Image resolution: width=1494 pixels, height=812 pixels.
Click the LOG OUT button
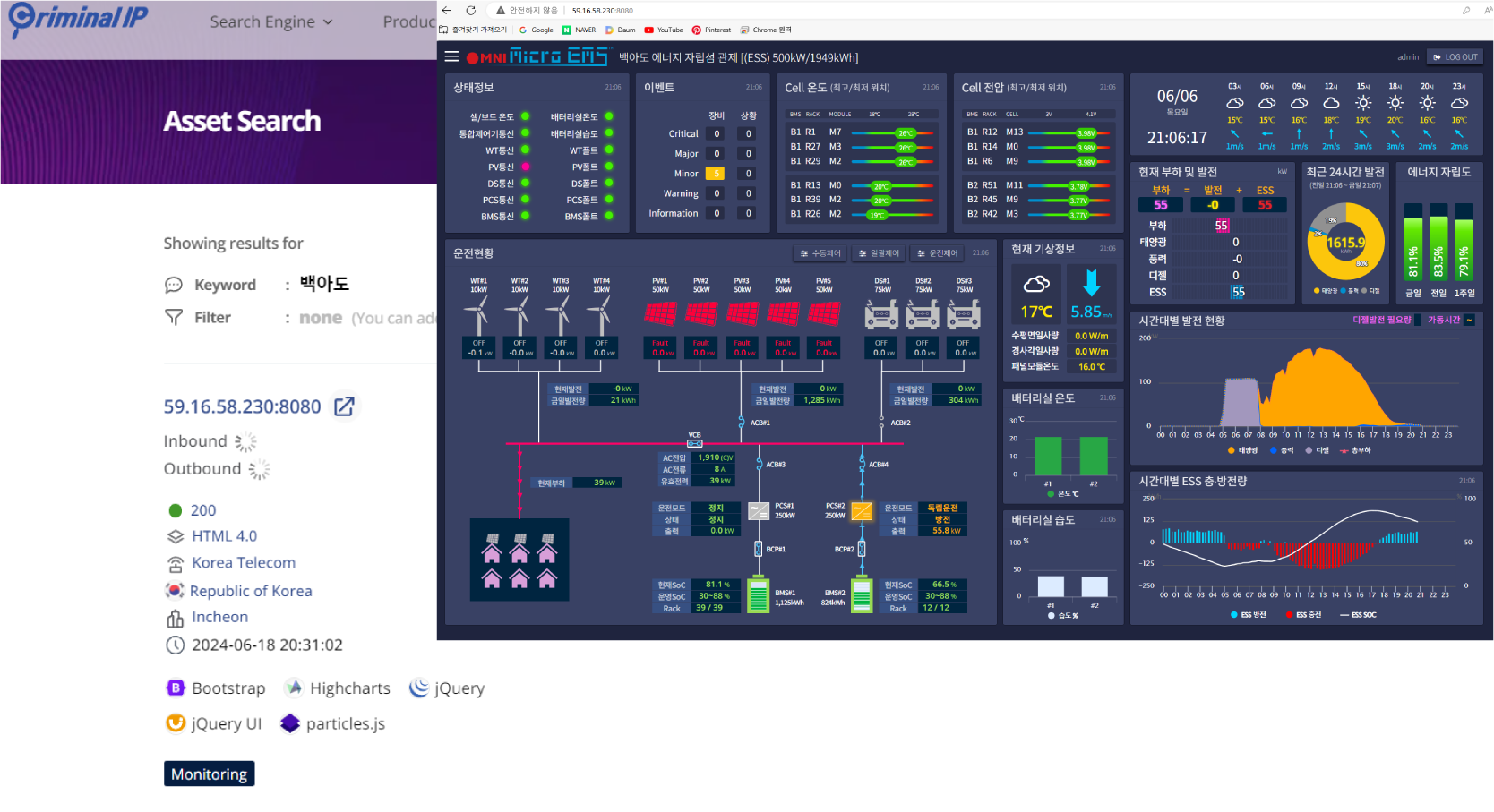click(x=1455, y=56)
